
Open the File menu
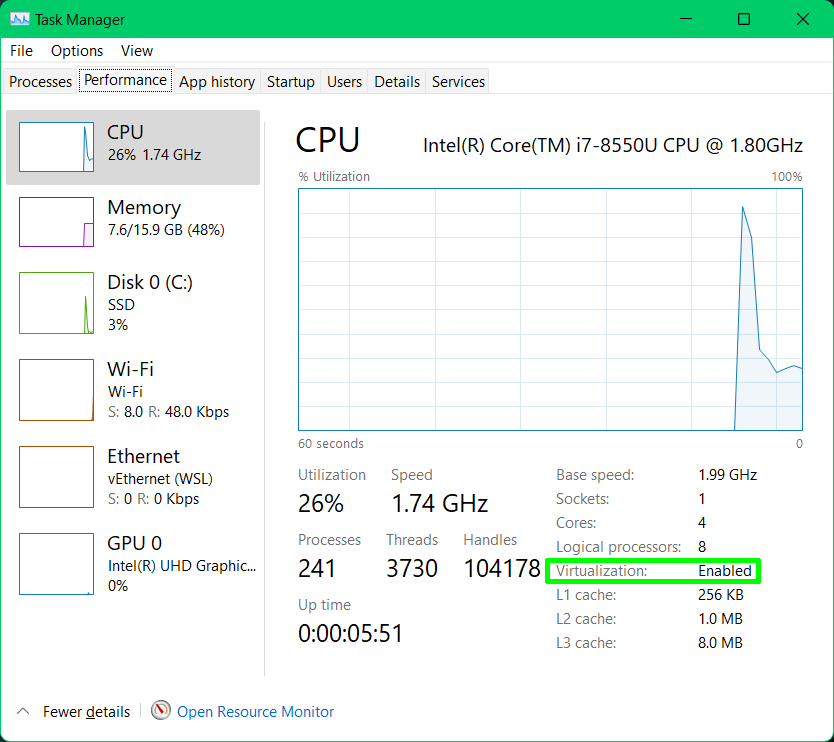click(20, 51)
